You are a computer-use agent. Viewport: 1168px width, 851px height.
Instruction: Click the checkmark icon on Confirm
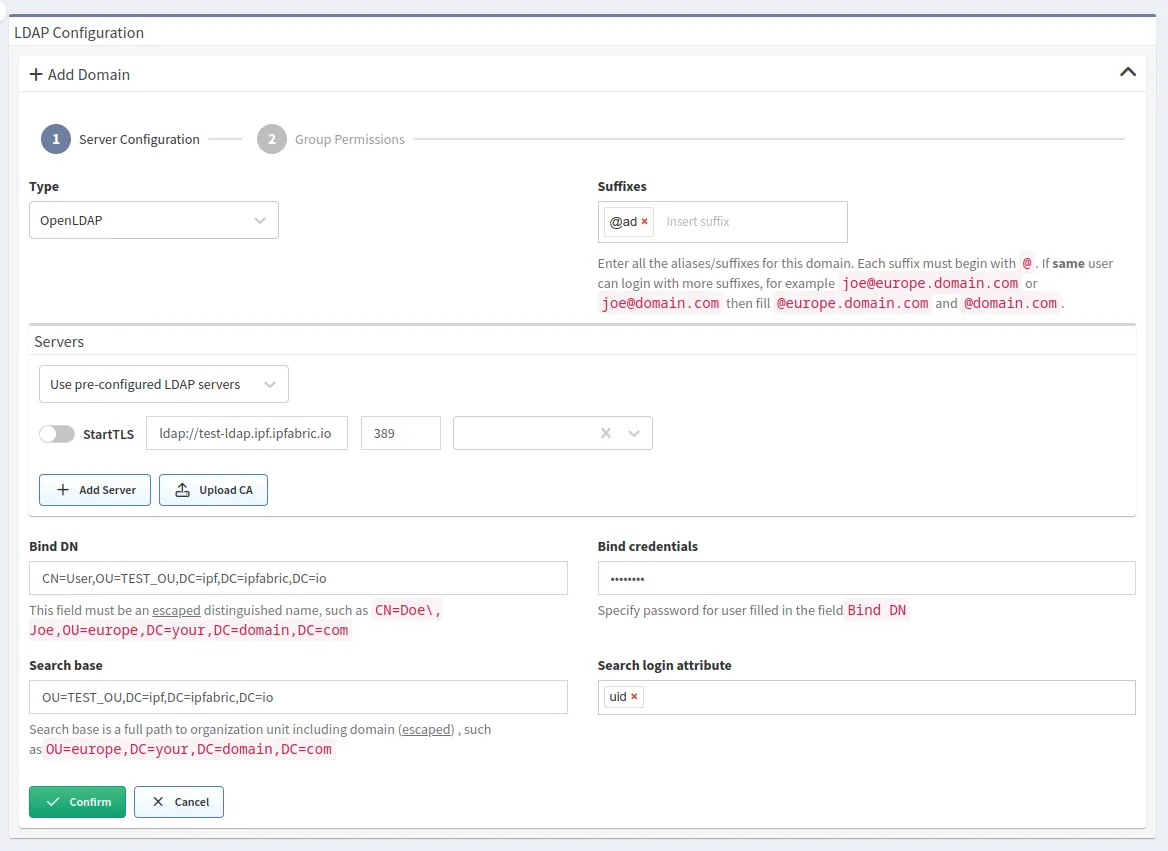[53, 802]
